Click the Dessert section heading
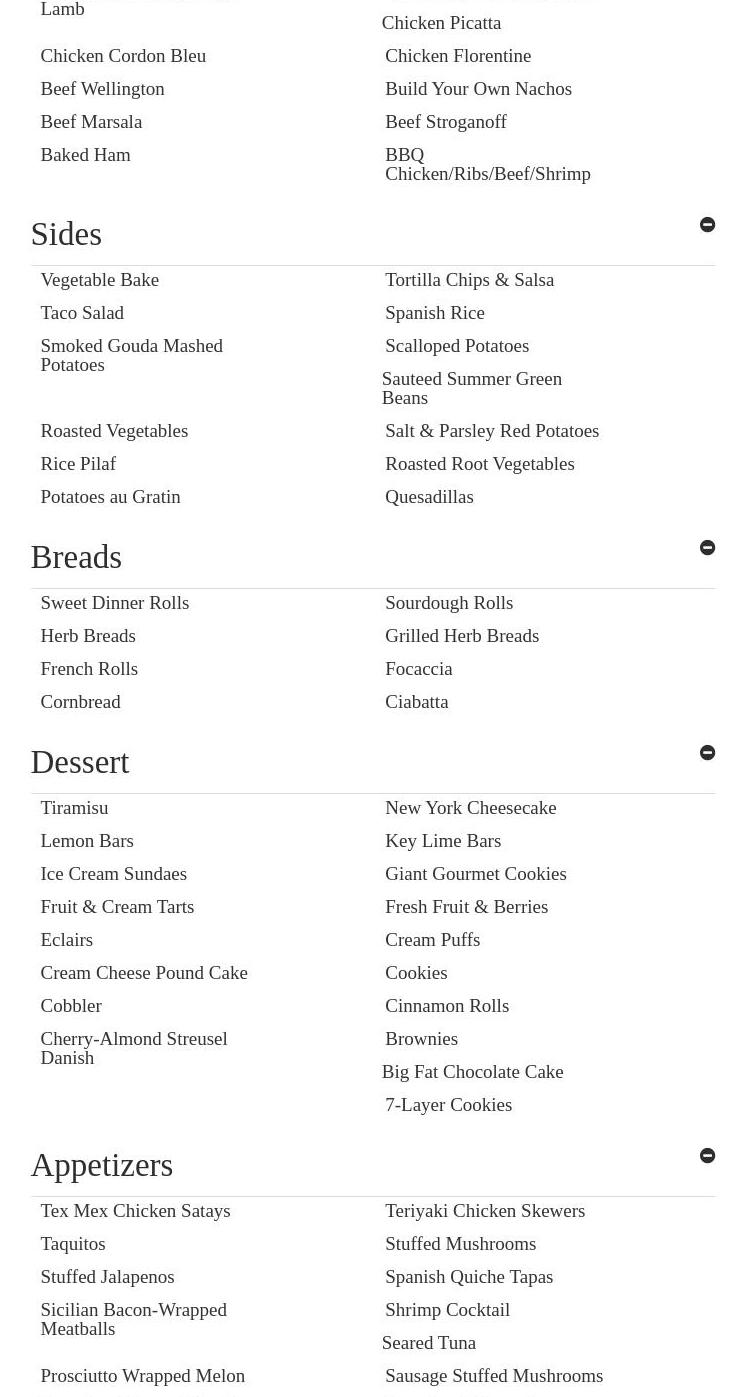 click(80, 763)
